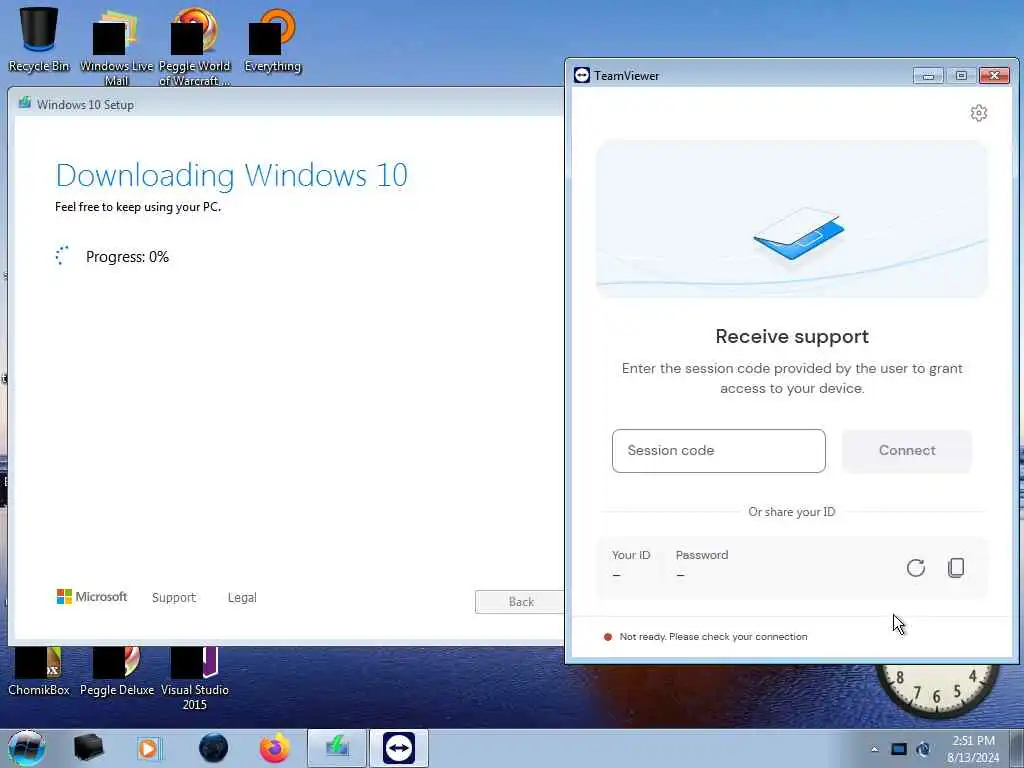Open the Windows Start orb
Image resolution: width=1024 pixels, height=768 pixels.
[x=26, y=748]
